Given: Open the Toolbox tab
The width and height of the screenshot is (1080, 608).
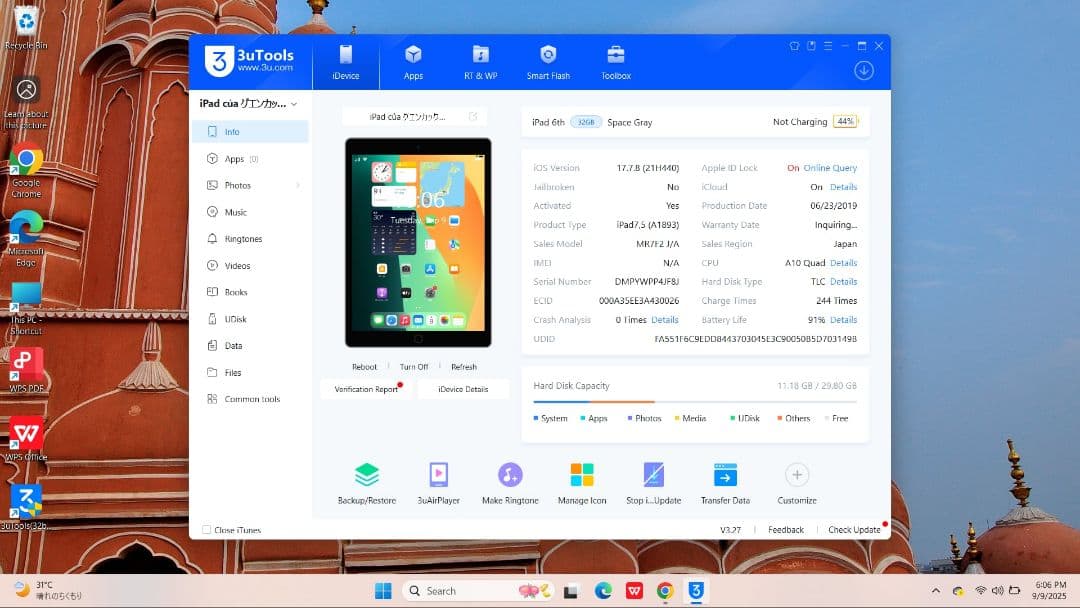Looking at the screenshot, I should click(615, 62).
